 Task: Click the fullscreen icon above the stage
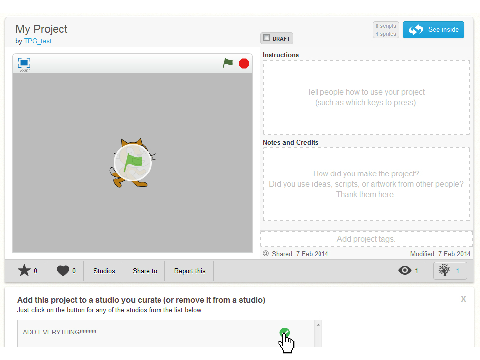click(24, 63)
